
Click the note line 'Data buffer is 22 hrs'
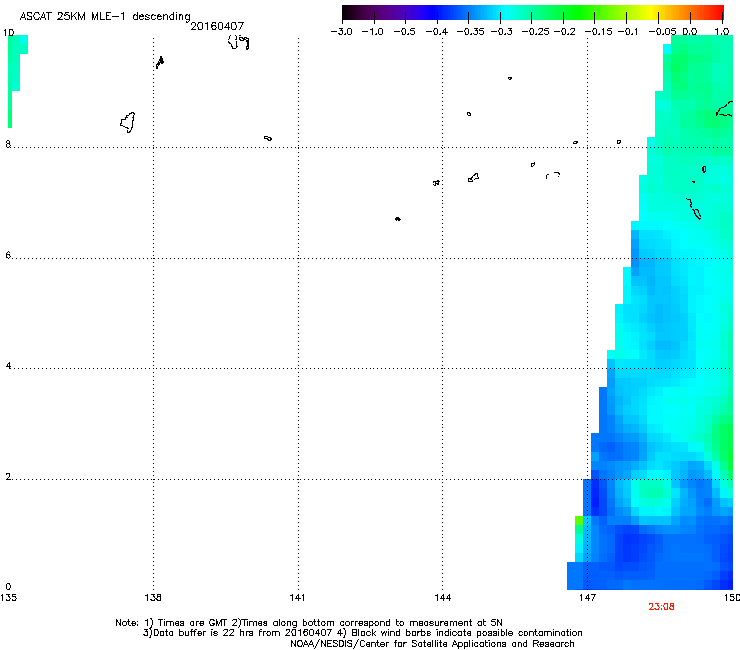[x=362, y=633]
